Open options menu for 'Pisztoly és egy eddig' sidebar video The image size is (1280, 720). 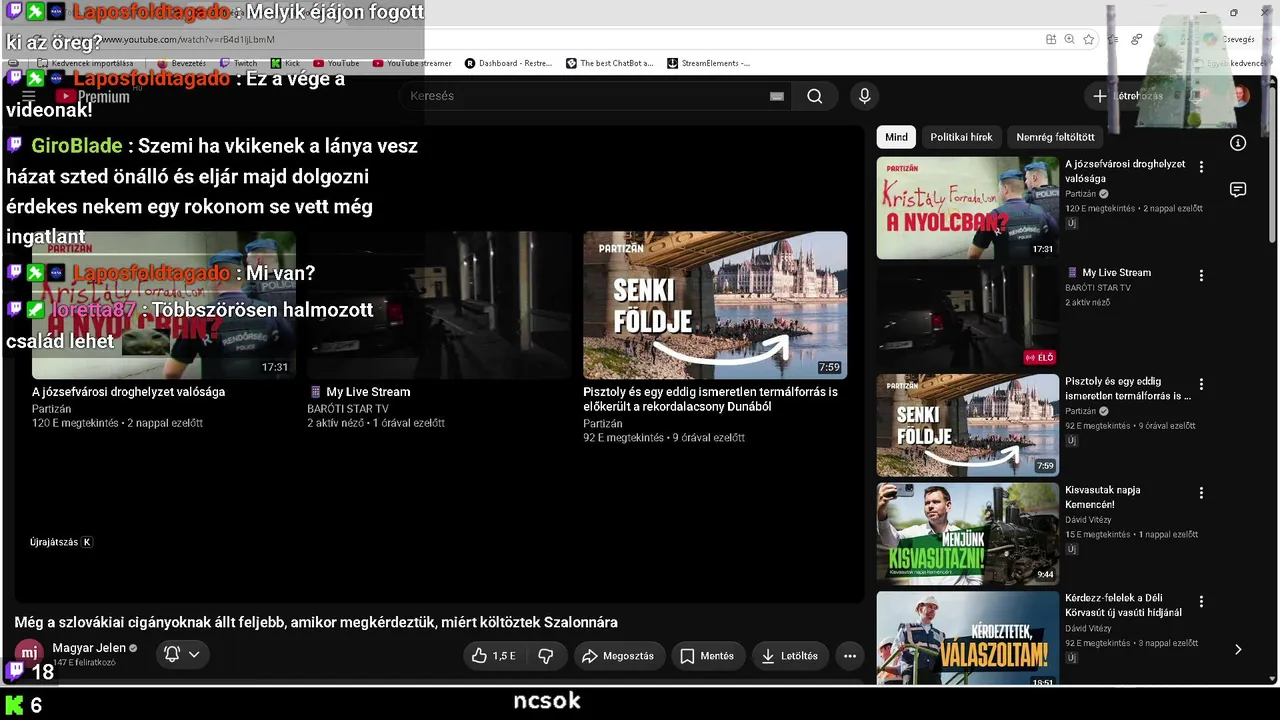point(1201,384)
